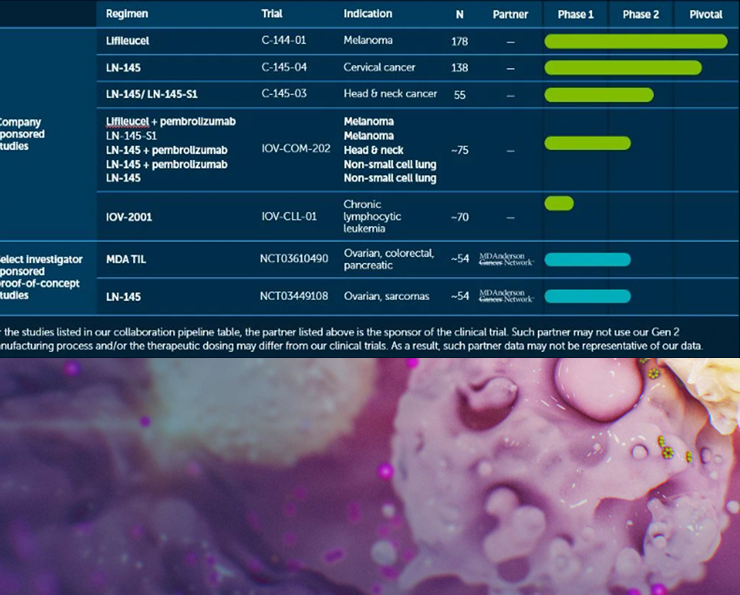Click the Pivotal column header
Viewport: 740px width, 595px height.
706,15
